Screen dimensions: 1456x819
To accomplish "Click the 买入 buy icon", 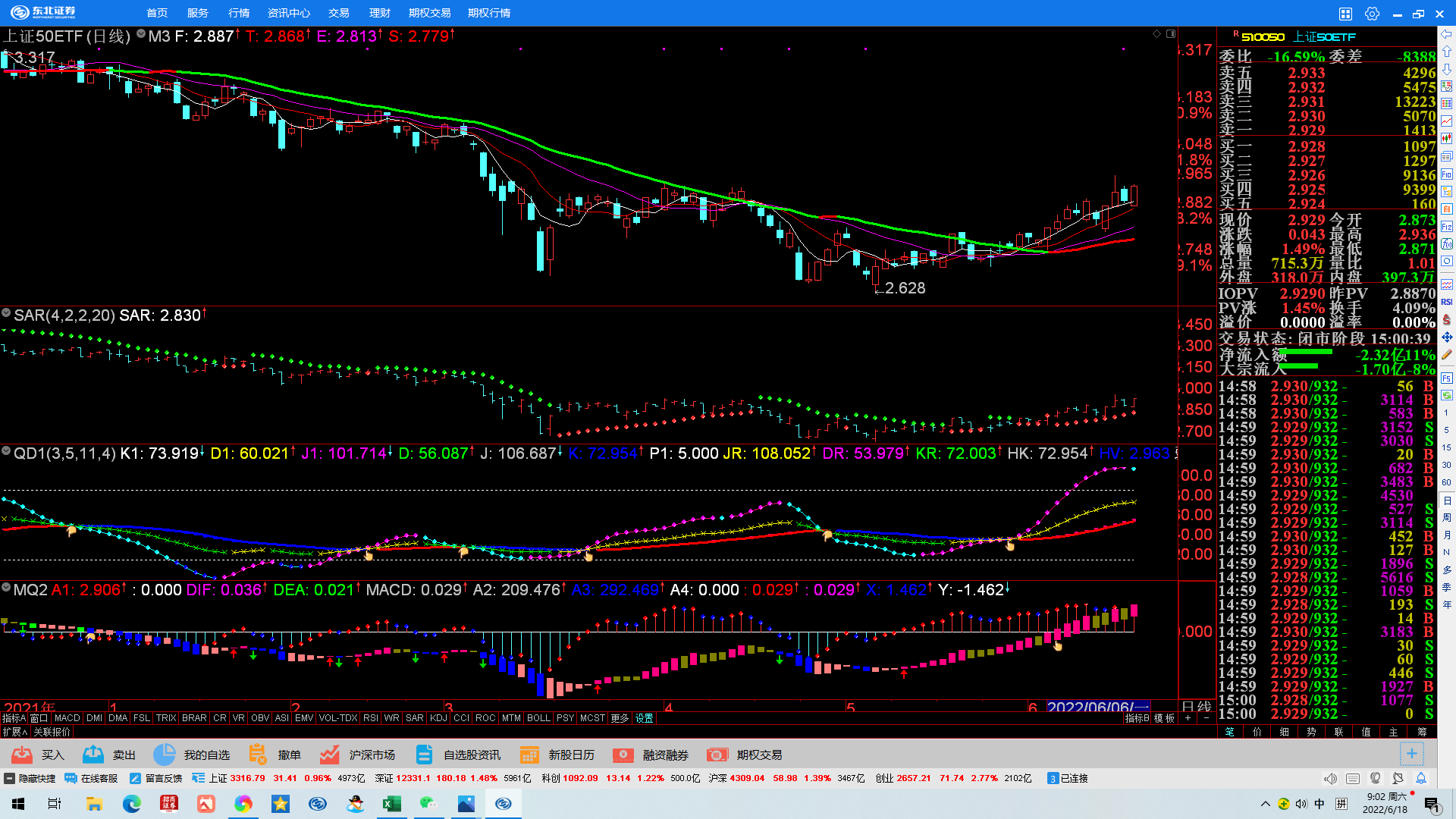I will (22, 755).
